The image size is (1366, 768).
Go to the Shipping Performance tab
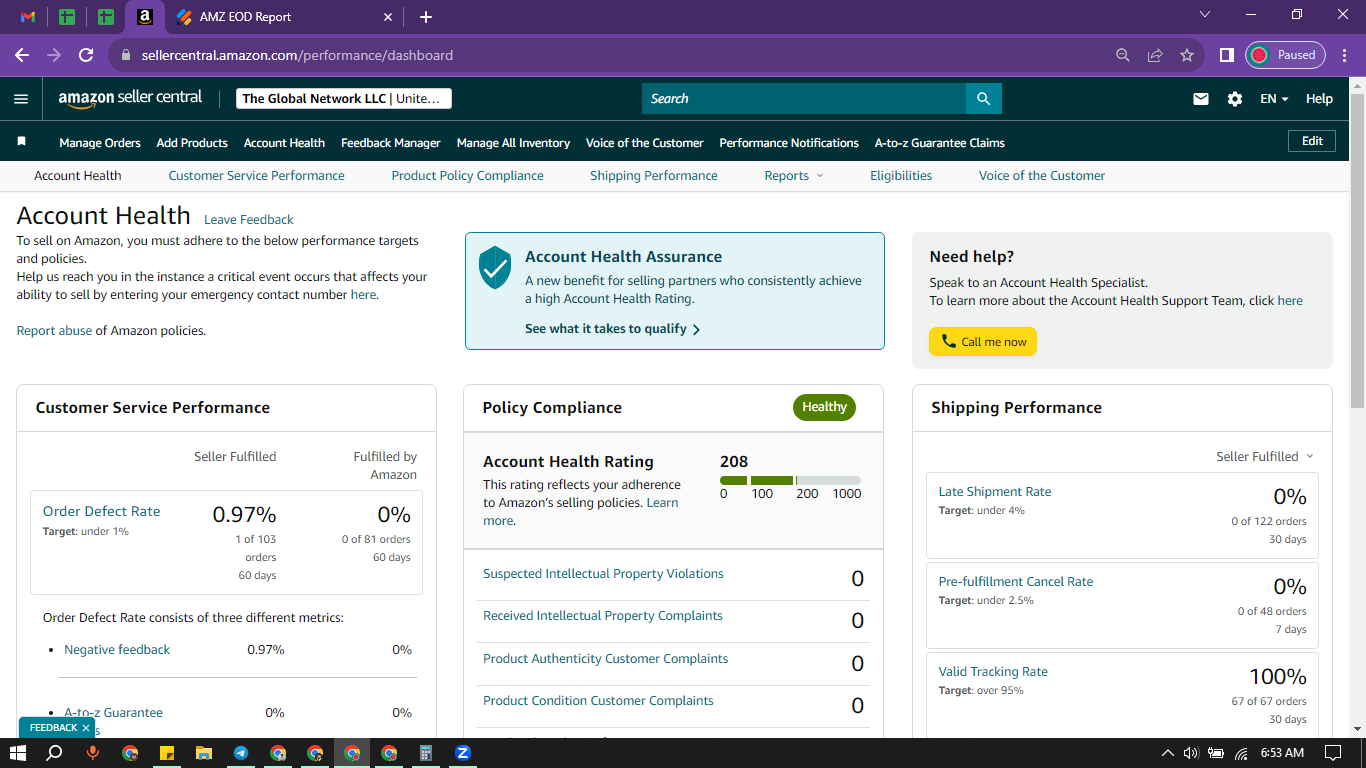(654, 175)
